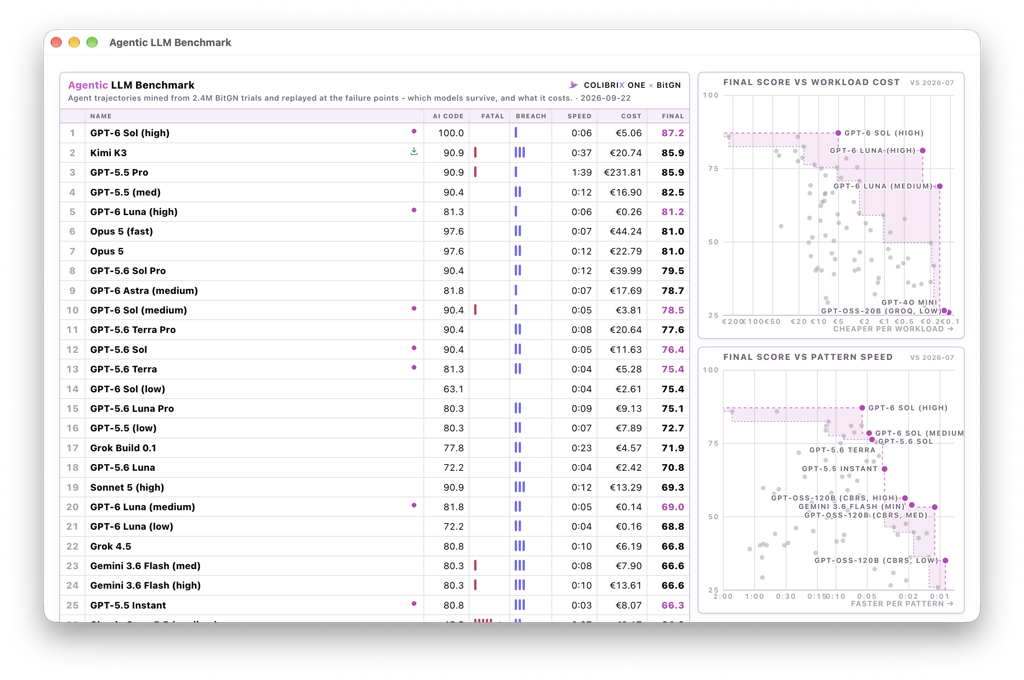This screenshot has height=680, width=1024.
Task: Click the 63.1 AI code score
Action: pyautogui.click(x=453, y=389)
